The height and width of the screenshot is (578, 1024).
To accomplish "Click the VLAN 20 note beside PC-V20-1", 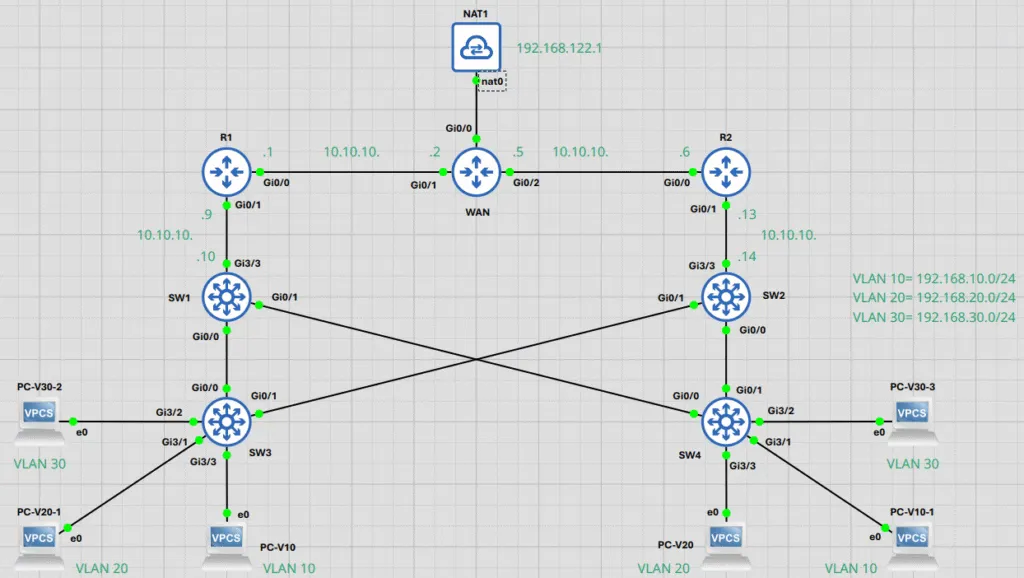I will [102, 569].
